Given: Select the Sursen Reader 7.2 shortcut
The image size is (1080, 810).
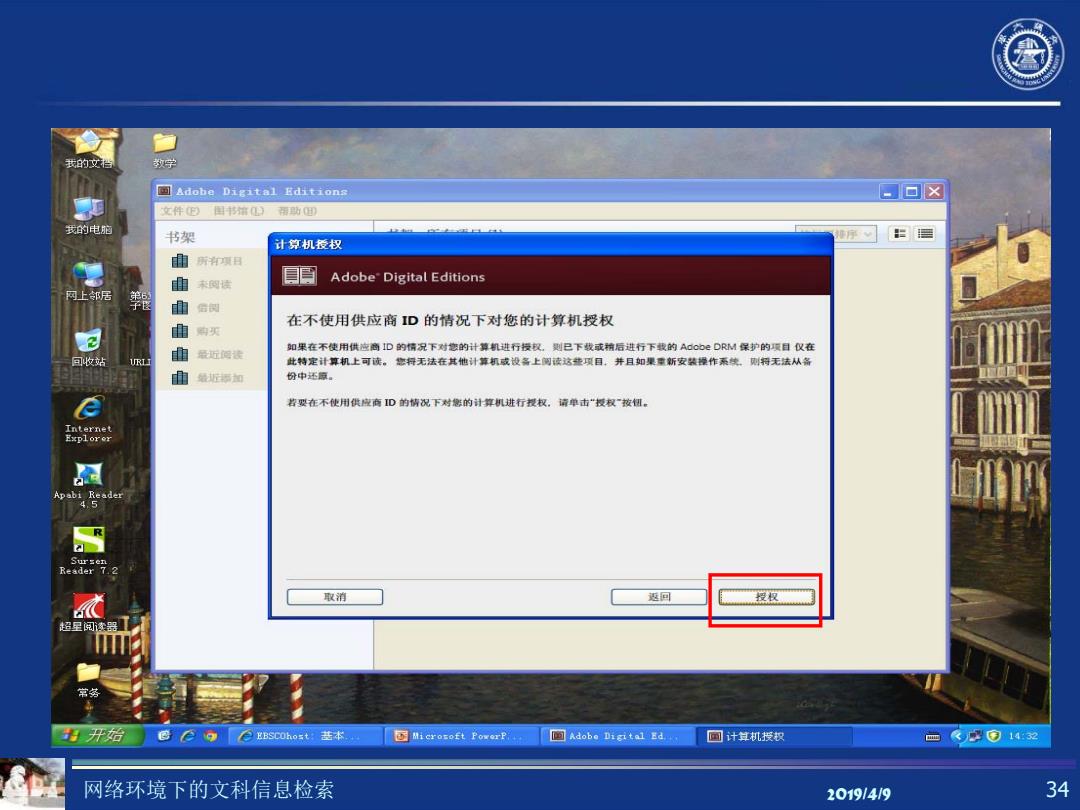Looking at the screenshot, I should pos(88,551).
